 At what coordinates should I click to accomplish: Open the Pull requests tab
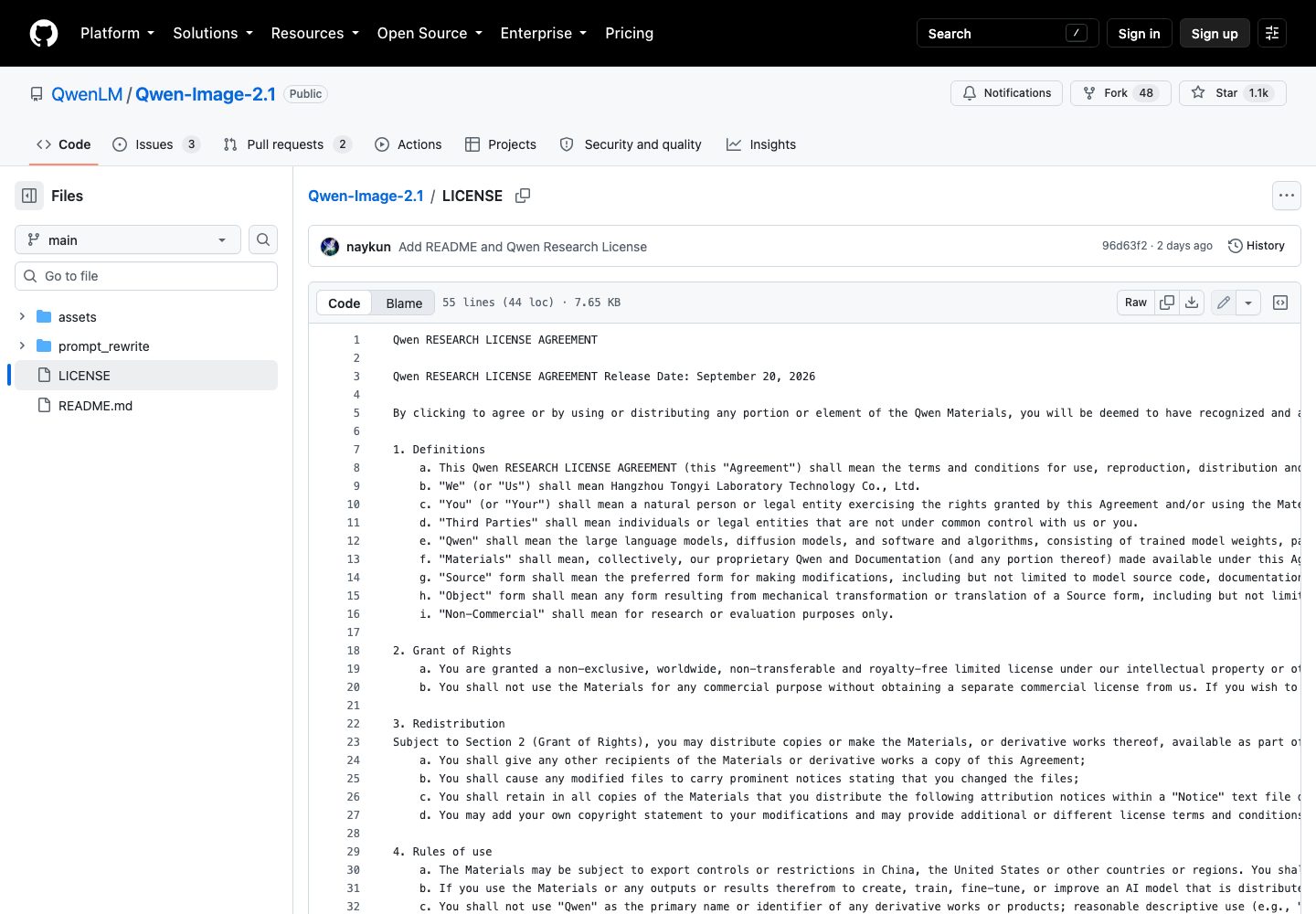(287, 144)
